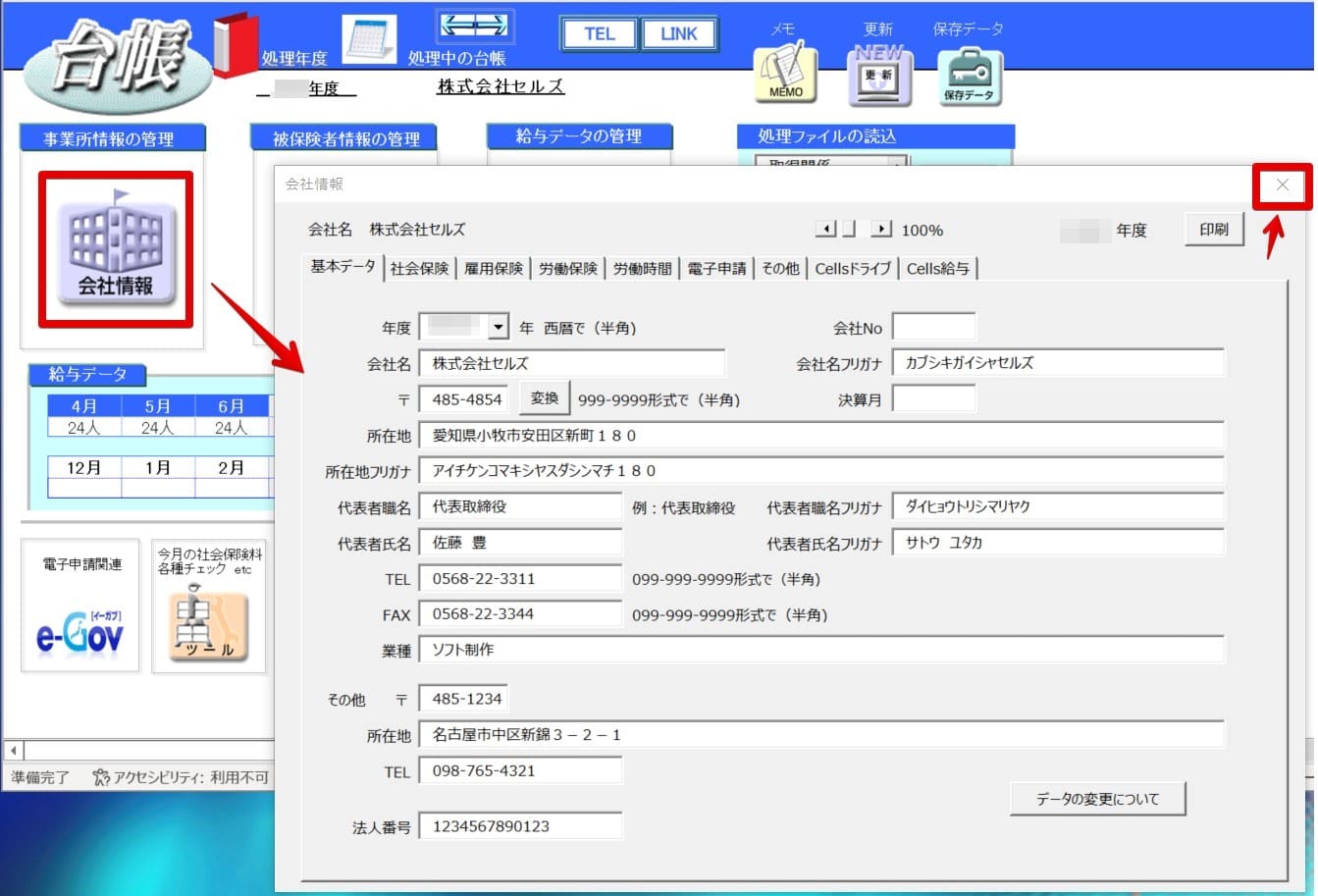Click the 決算月 input field
Image resolution: width=1318 pixels, height=896 pixels.
coord(933,398)
